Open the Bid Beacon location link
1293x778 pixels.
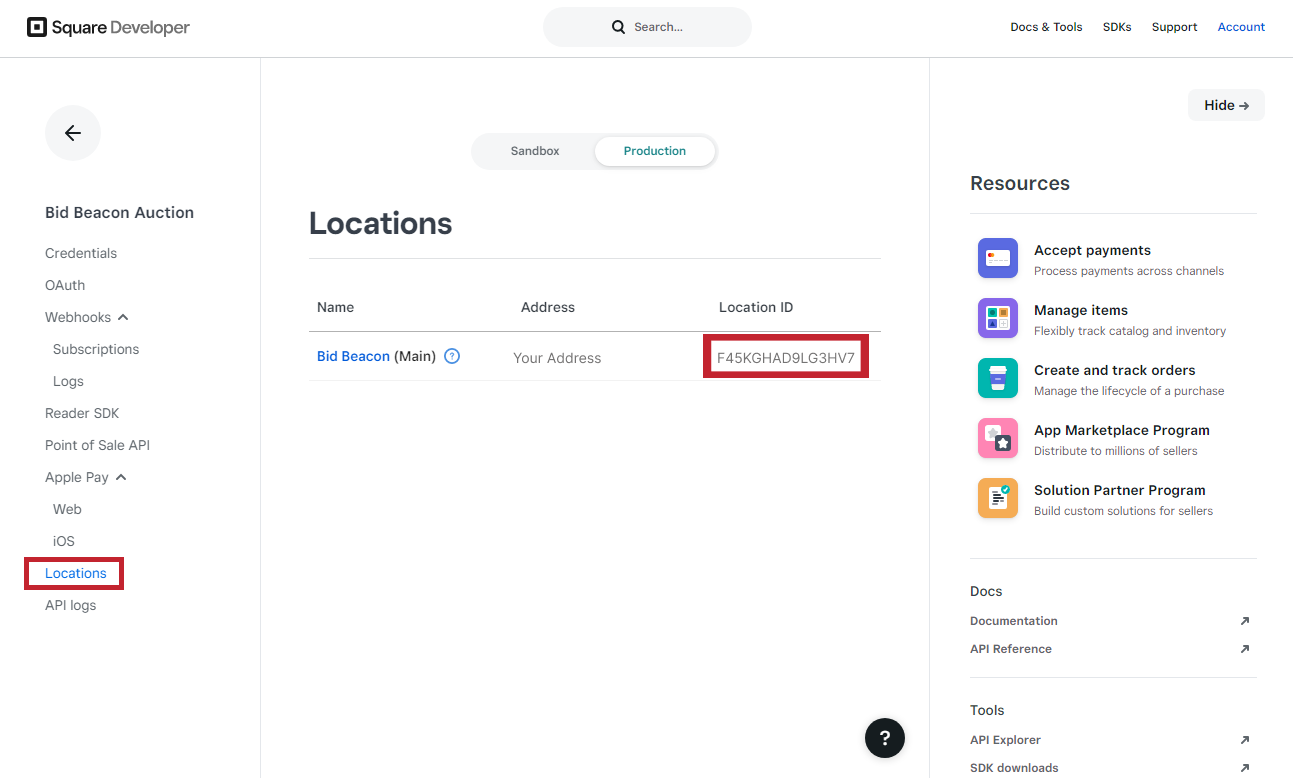coord(353,356)
